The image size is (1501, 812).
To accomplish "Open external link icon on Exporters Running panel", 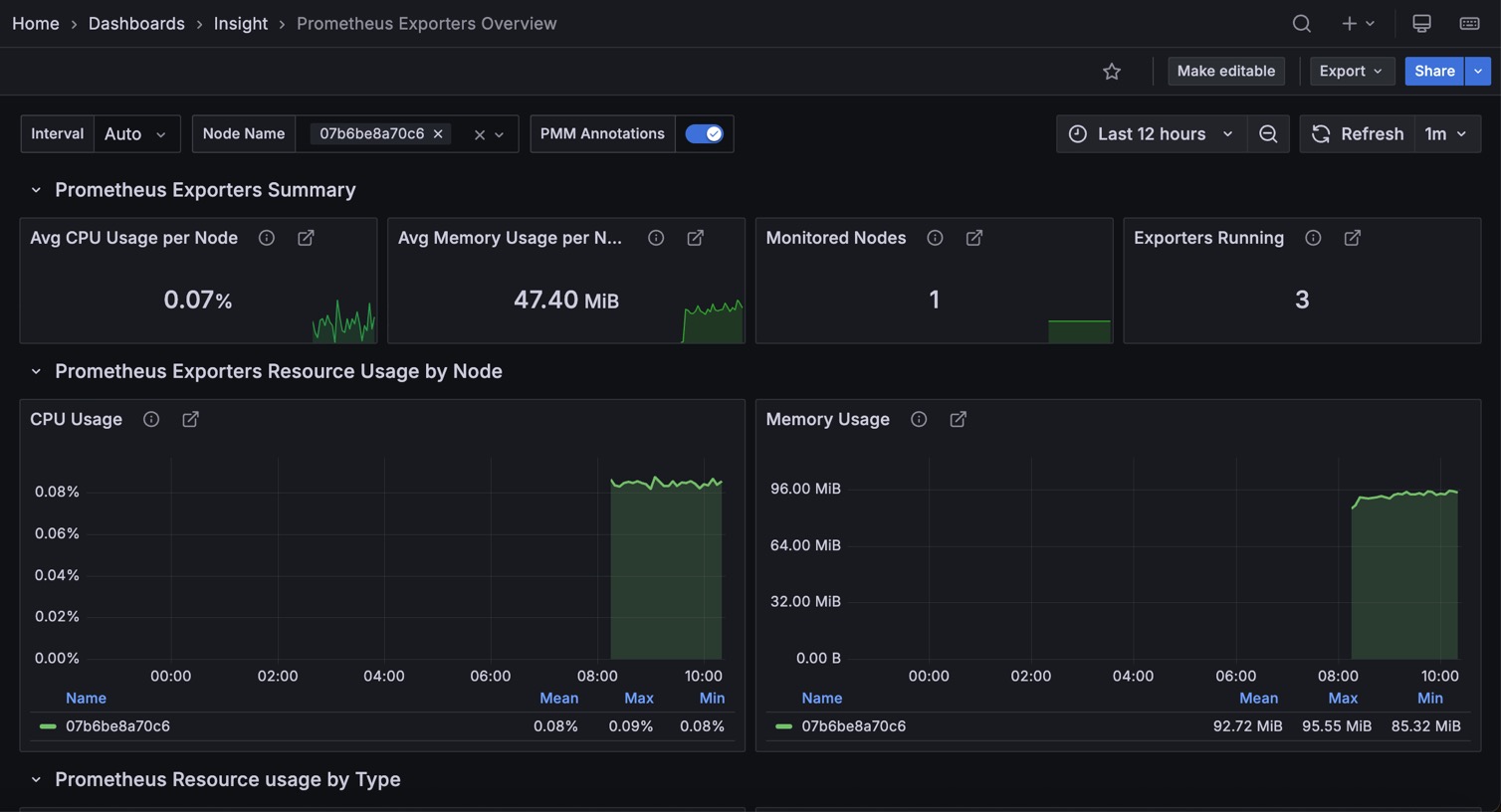I will [x=1353, y=238].
